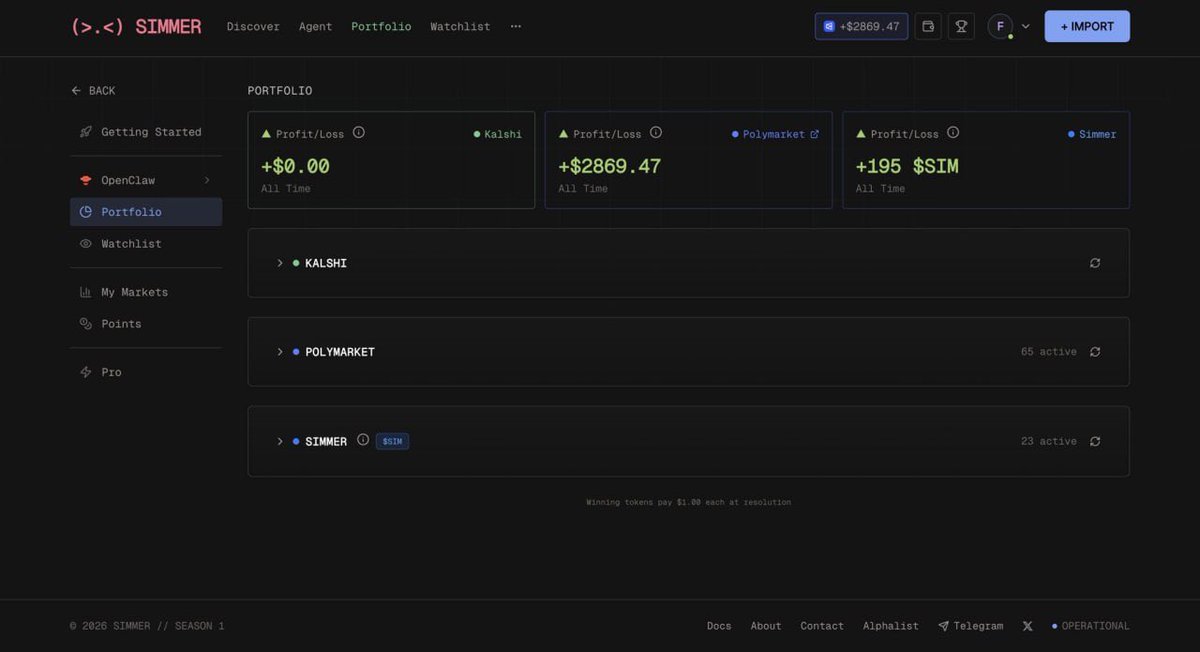The image size is (1200, 652).
Task: Click the bar chart icon beside My Markets
Action: tap(86, 292)
